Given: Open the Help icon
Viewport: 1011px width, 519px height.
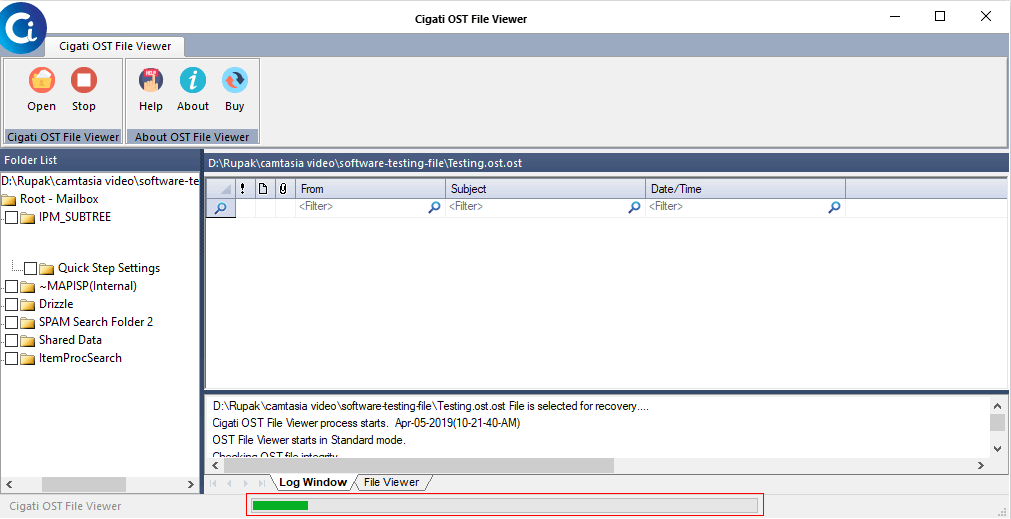Looking at the screenshot, I should (x=151, y=81).
